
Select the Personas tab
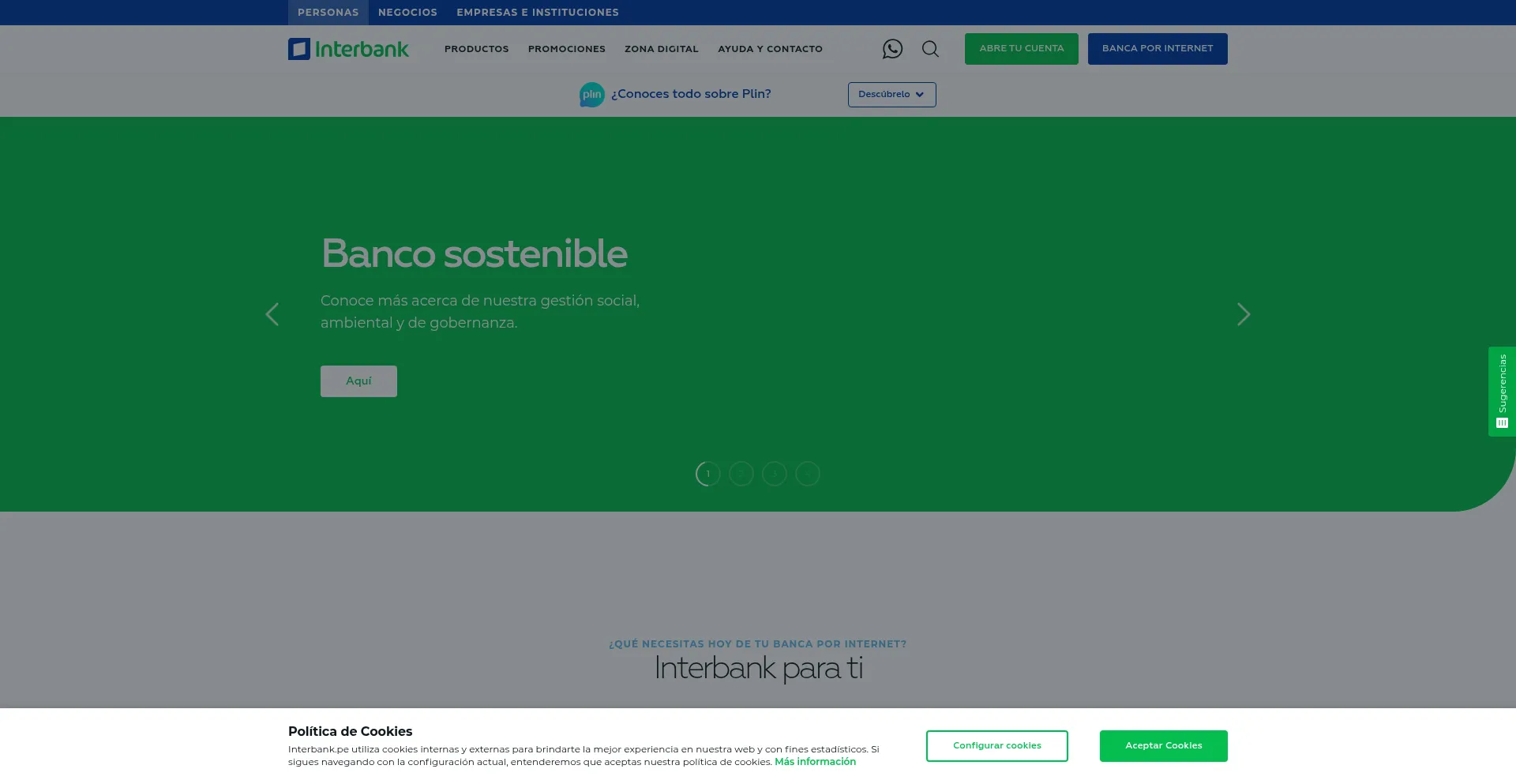(328, 13)
